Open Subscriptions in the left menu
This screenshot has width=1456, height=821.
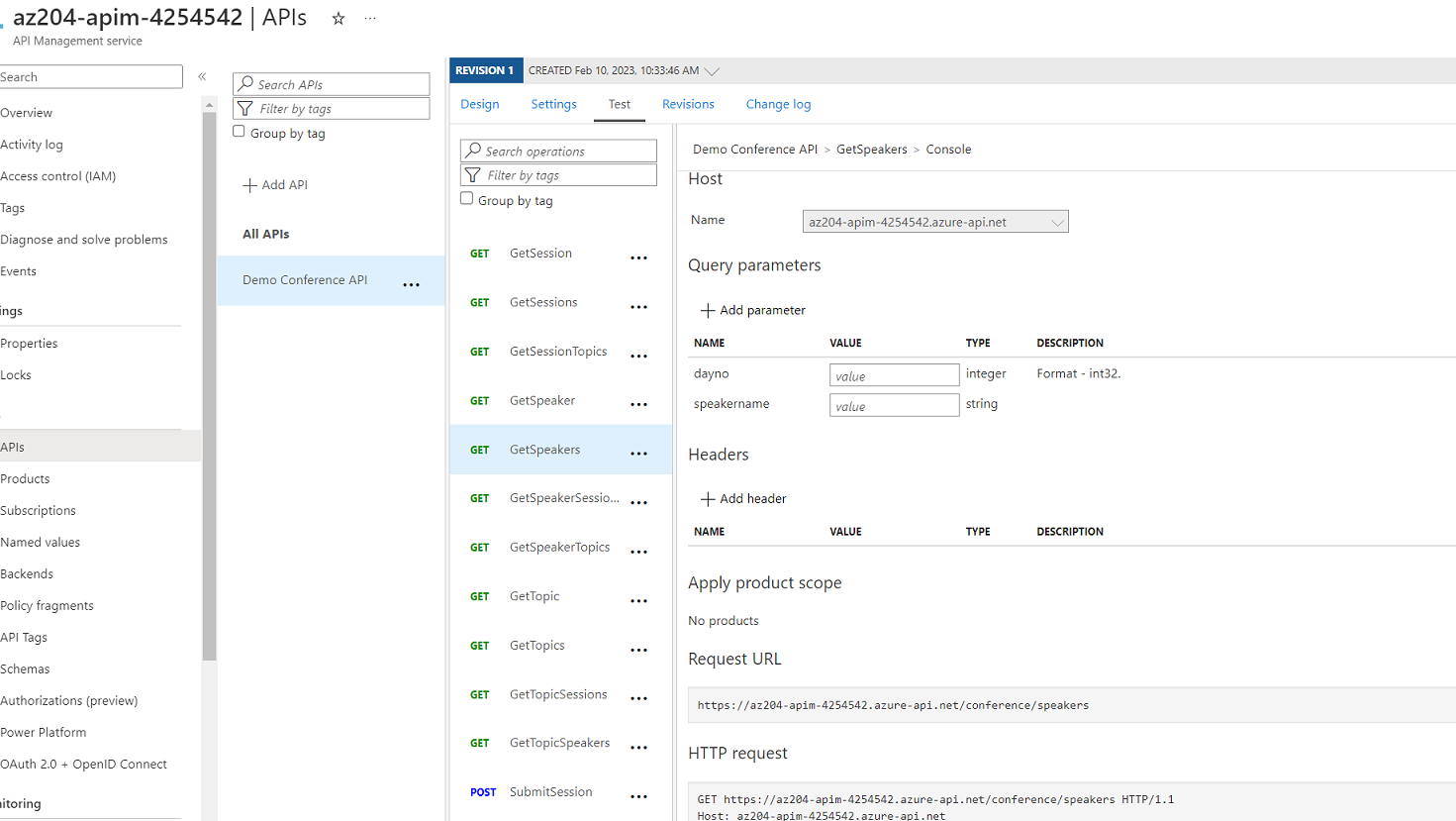pos(38,511)
